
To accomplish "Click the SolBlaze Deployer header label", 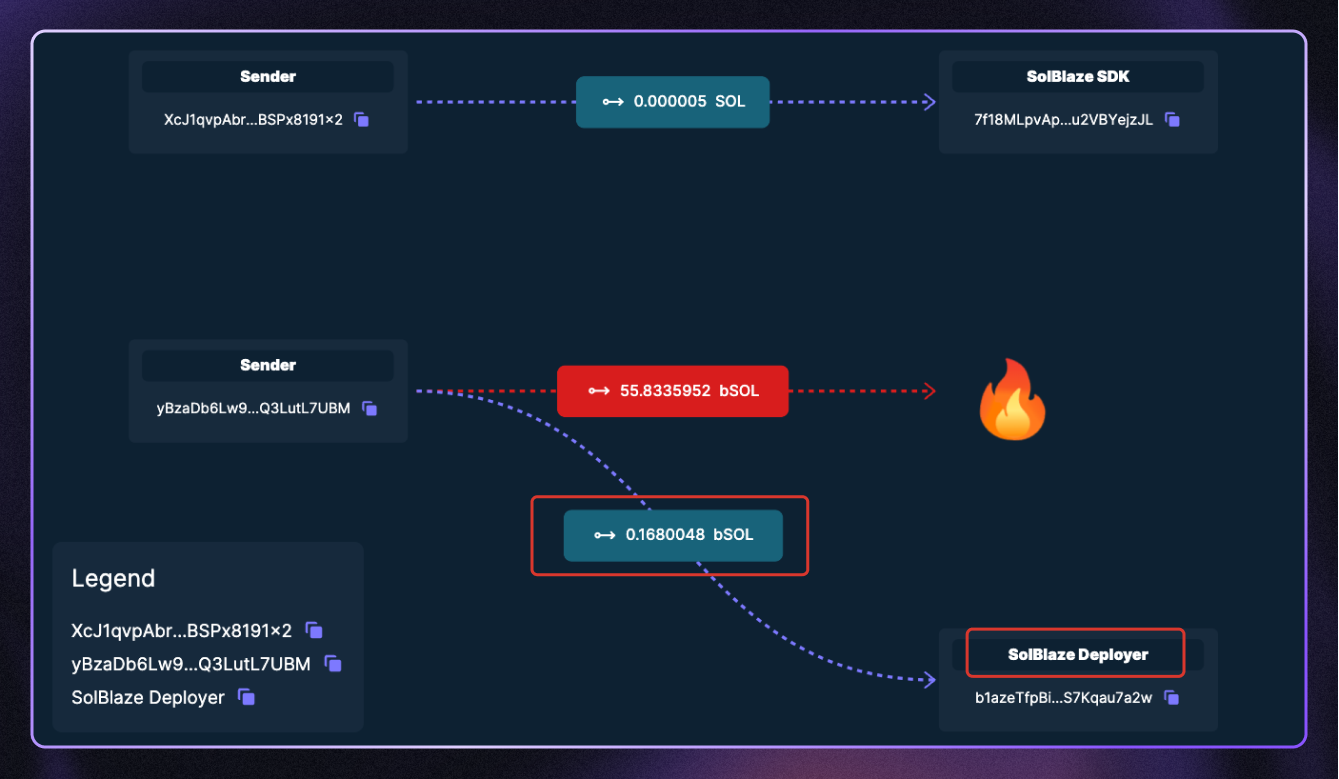I will point(1078,655).
